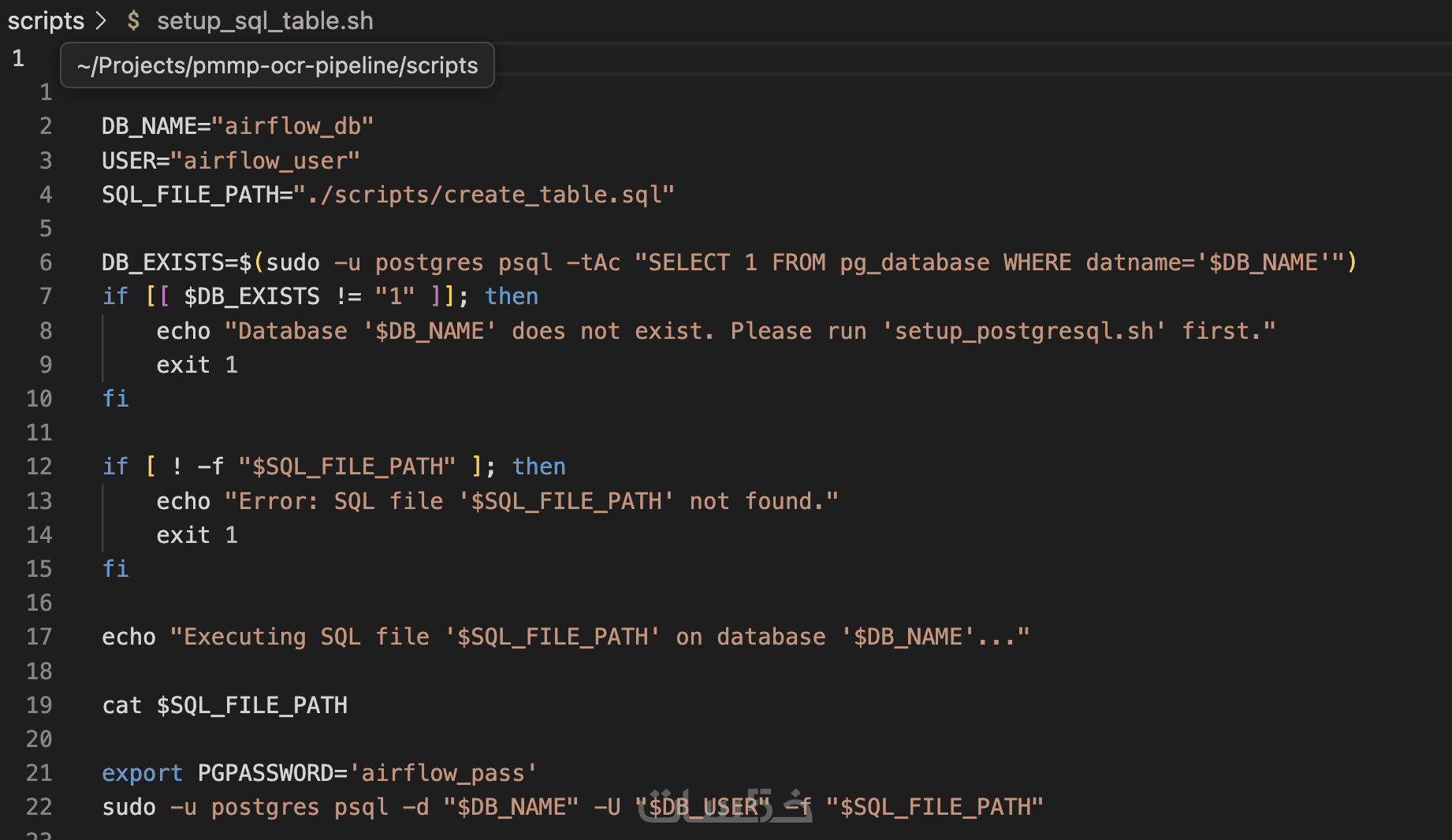Click the 'fi' keyword on line 10
The image size is (1452, 840).
tap(116, 399)
